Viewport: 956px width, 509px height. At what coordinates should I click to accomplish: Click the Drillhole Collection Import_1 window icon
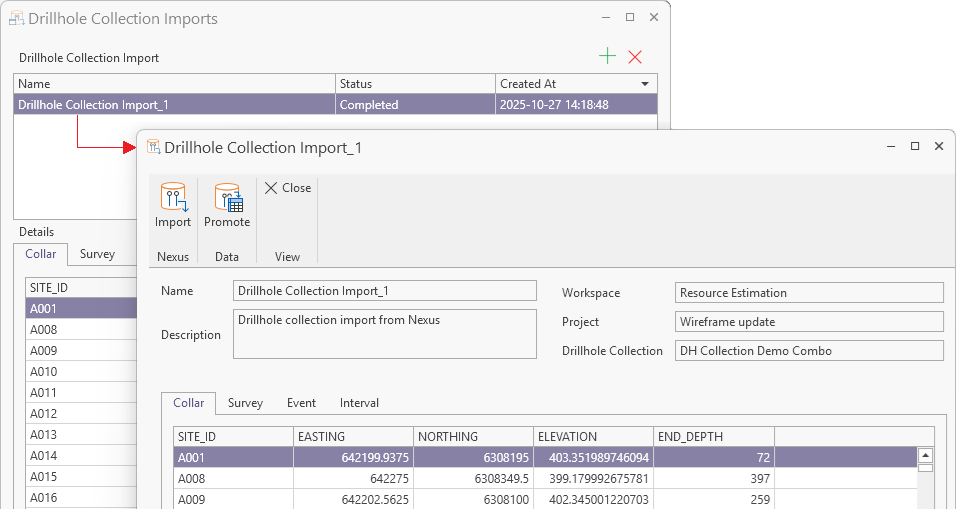click(153, 147)
